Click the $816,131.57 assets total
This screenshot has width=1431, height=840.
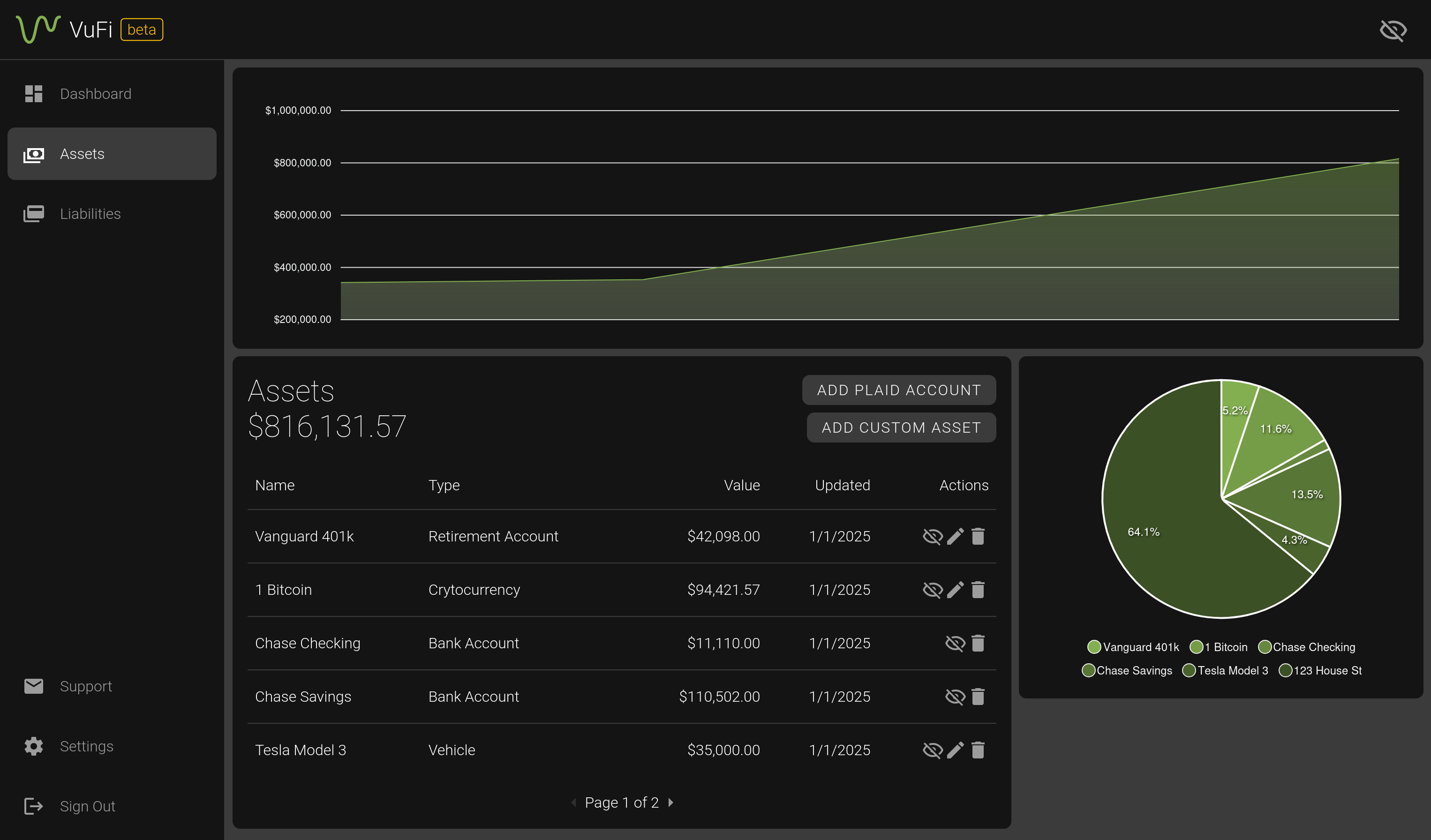point(327,426)
